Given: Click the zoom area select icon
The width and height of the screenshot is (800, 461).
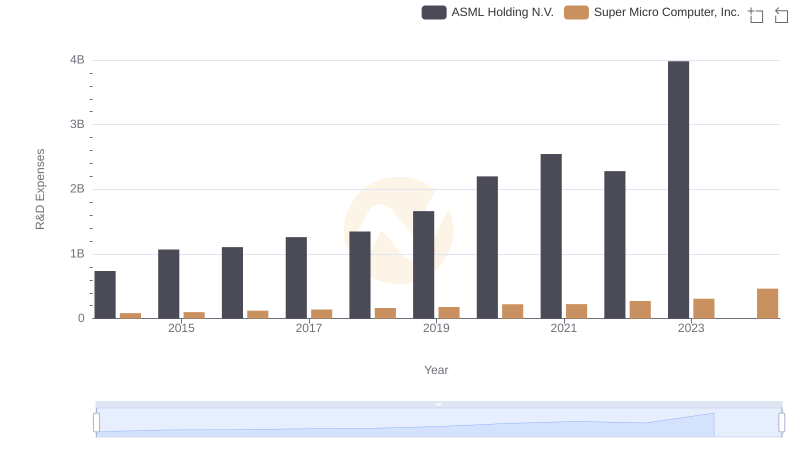Looking at the screenshot, I should 756,15.
